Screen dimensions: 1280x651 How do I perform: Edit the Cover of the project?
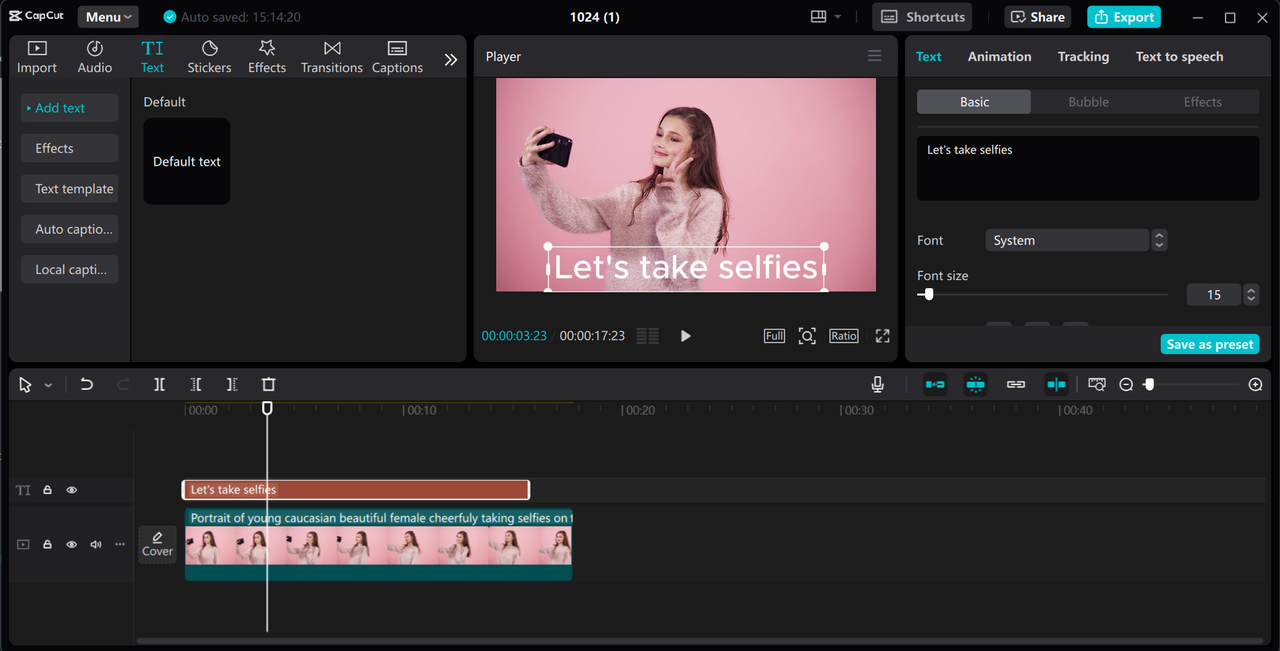157,544
